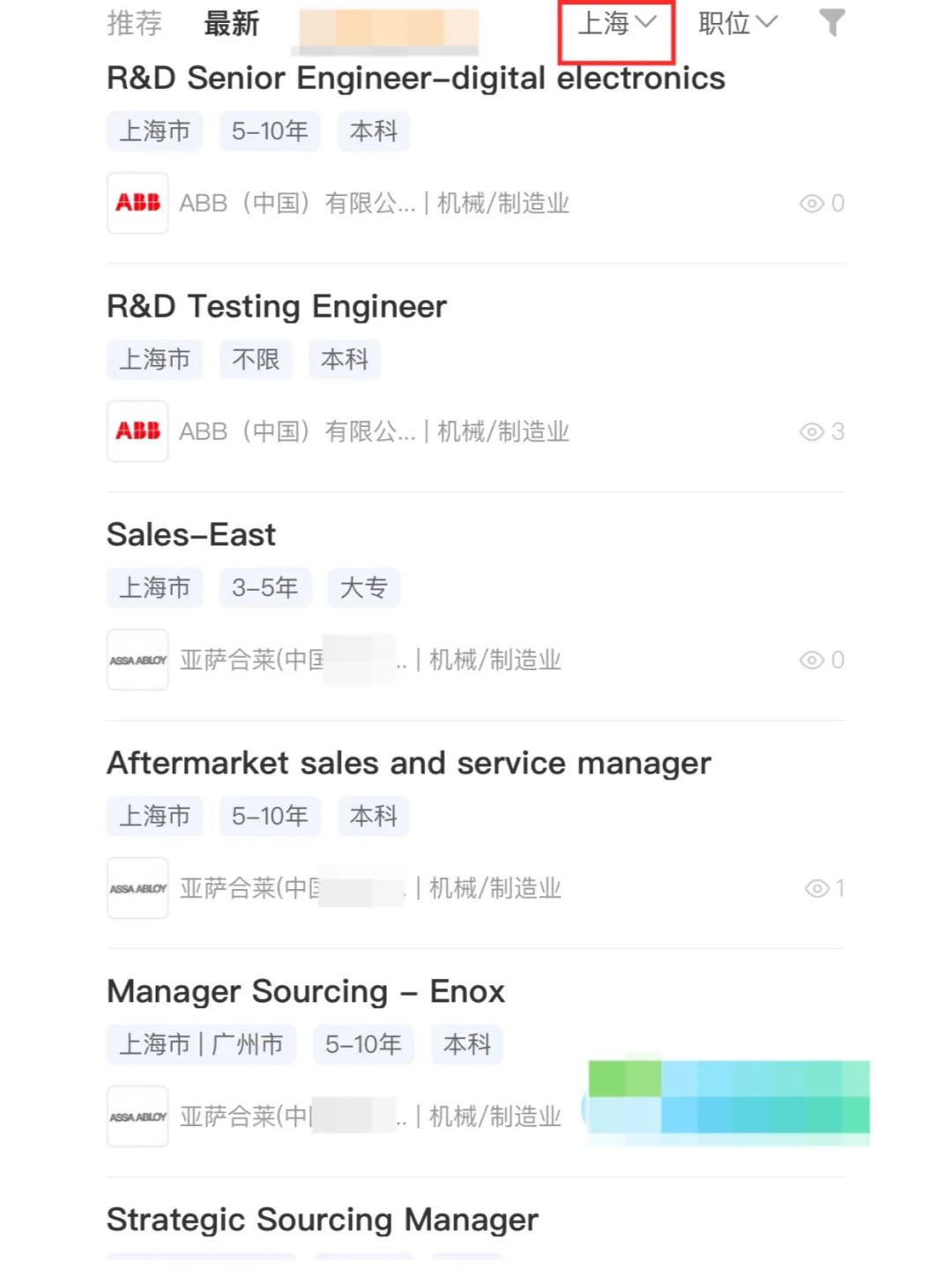Open the funnel filter icon
Viewport: 952px width, 1270px height.
(x=831, y=23)
